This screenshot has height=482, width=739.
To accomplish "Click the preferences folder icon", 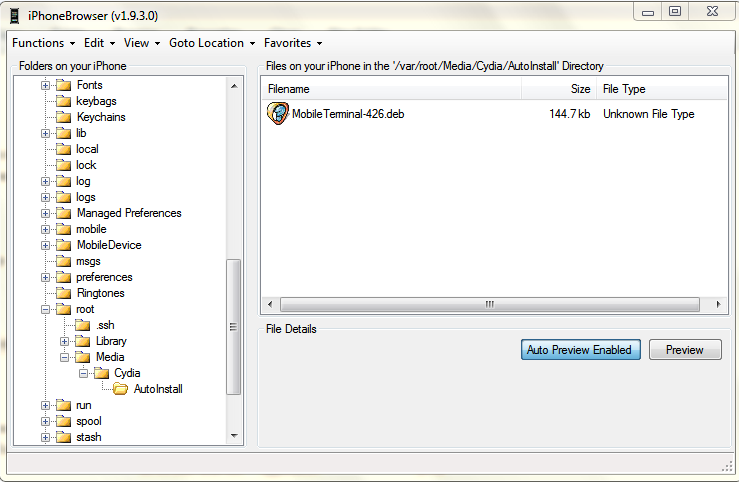I will pyautogui.click(x=63, y=278).
